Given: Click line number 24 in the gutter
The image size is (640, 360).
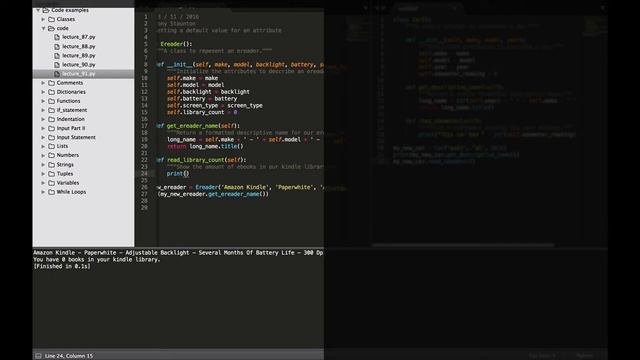Looking at the screenshot, I should 144,173.
